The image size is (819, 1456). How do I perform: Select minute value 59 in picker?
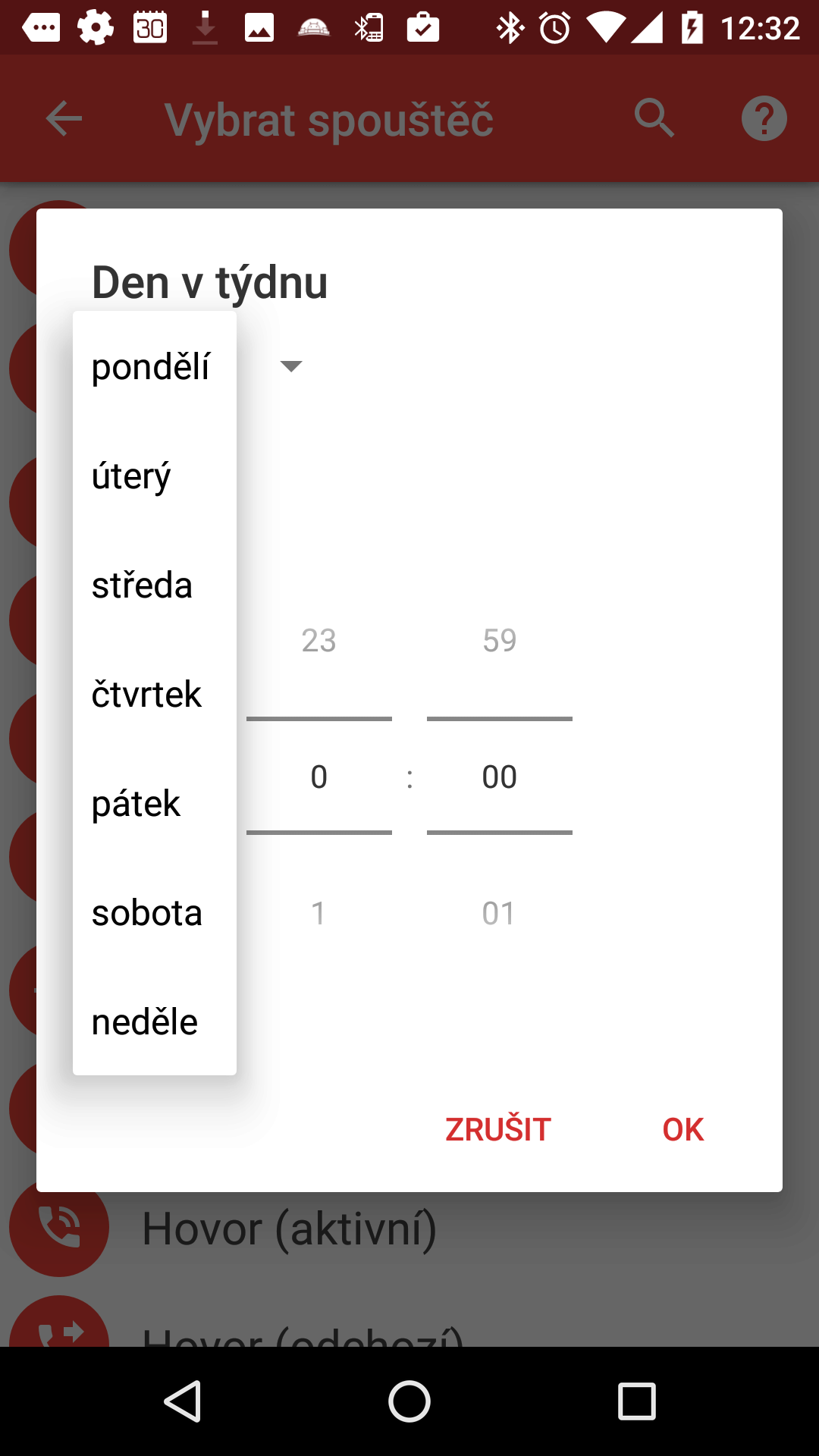coord(500,641)
